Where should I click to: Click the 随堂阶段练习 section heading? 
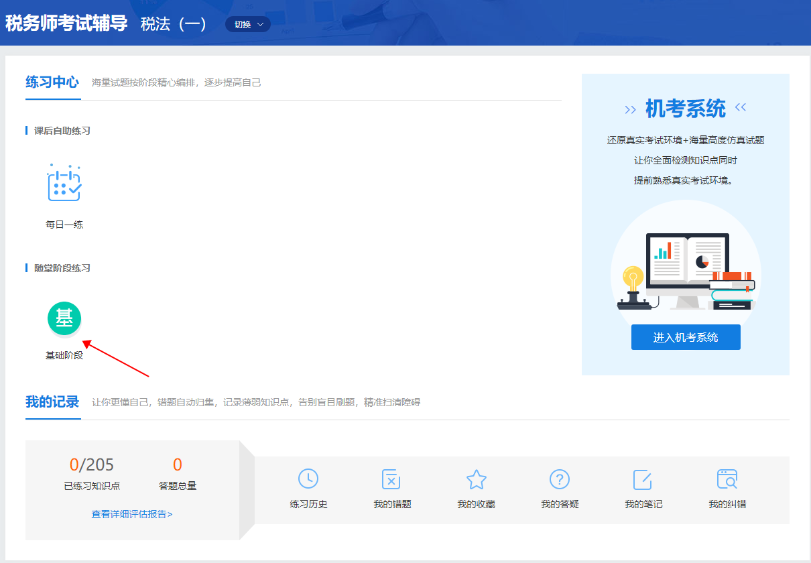(63, 268)
